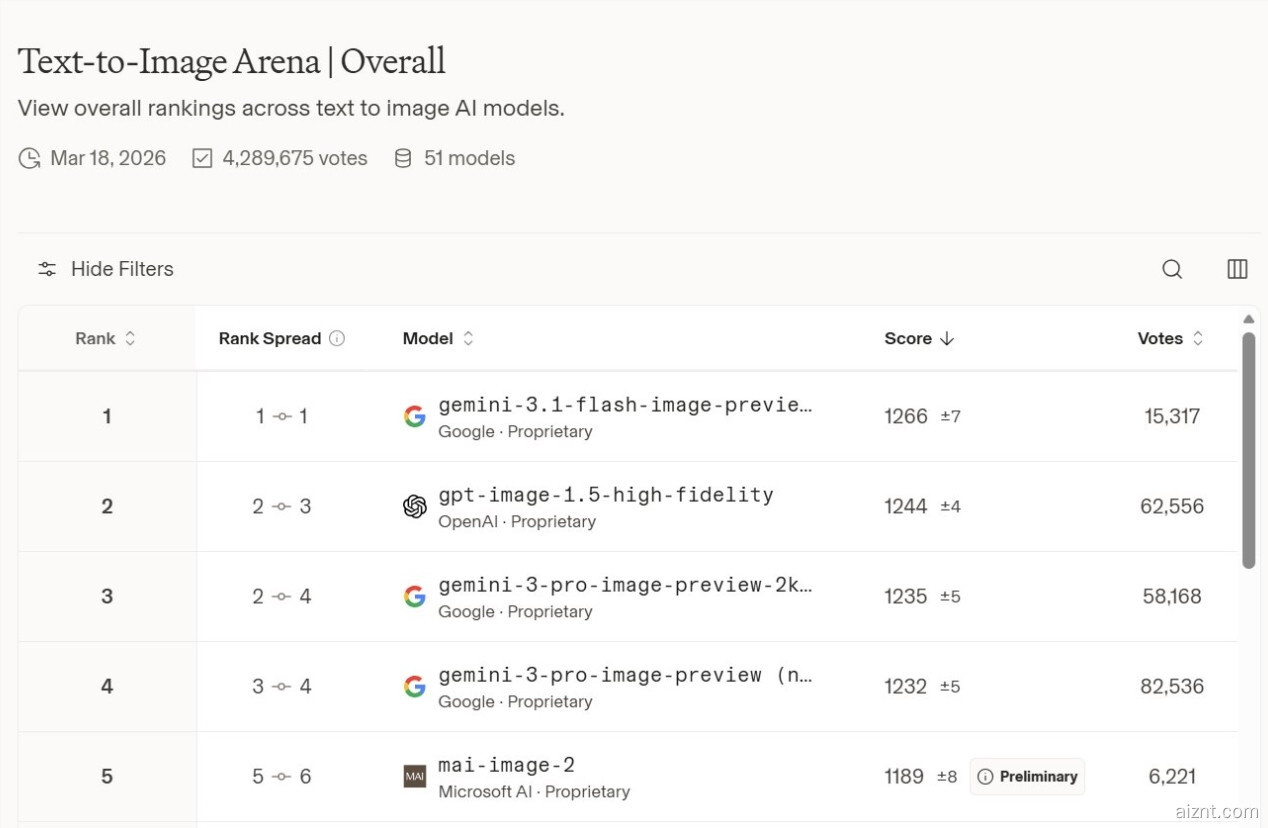
Task: Open gpt-image-1.5-high-fidelity model link
Action: click(605, 495)
